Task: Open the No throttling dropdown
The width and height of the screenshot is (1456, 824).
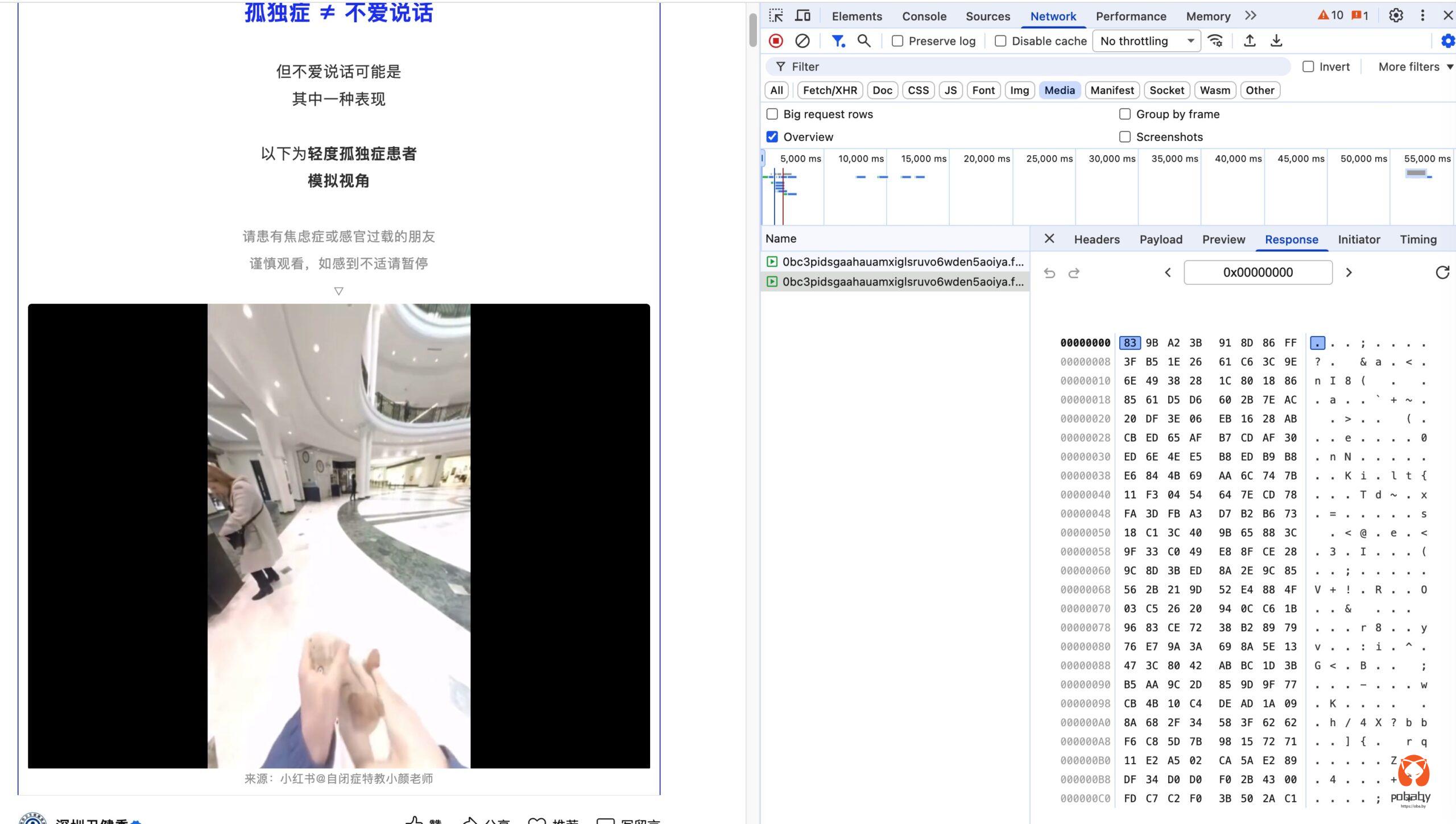Action: click(1146, 41)
